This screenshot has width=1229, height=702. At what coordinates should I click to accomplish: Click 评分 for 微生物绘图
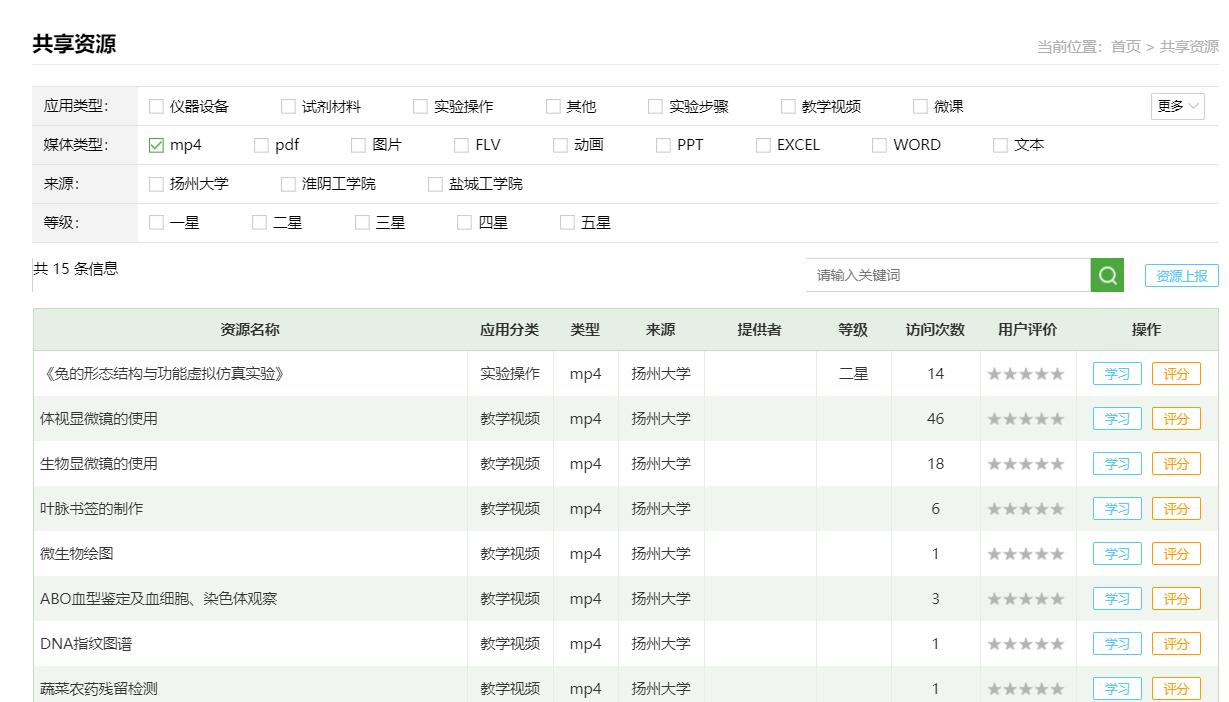click(x=1176, y=554)
